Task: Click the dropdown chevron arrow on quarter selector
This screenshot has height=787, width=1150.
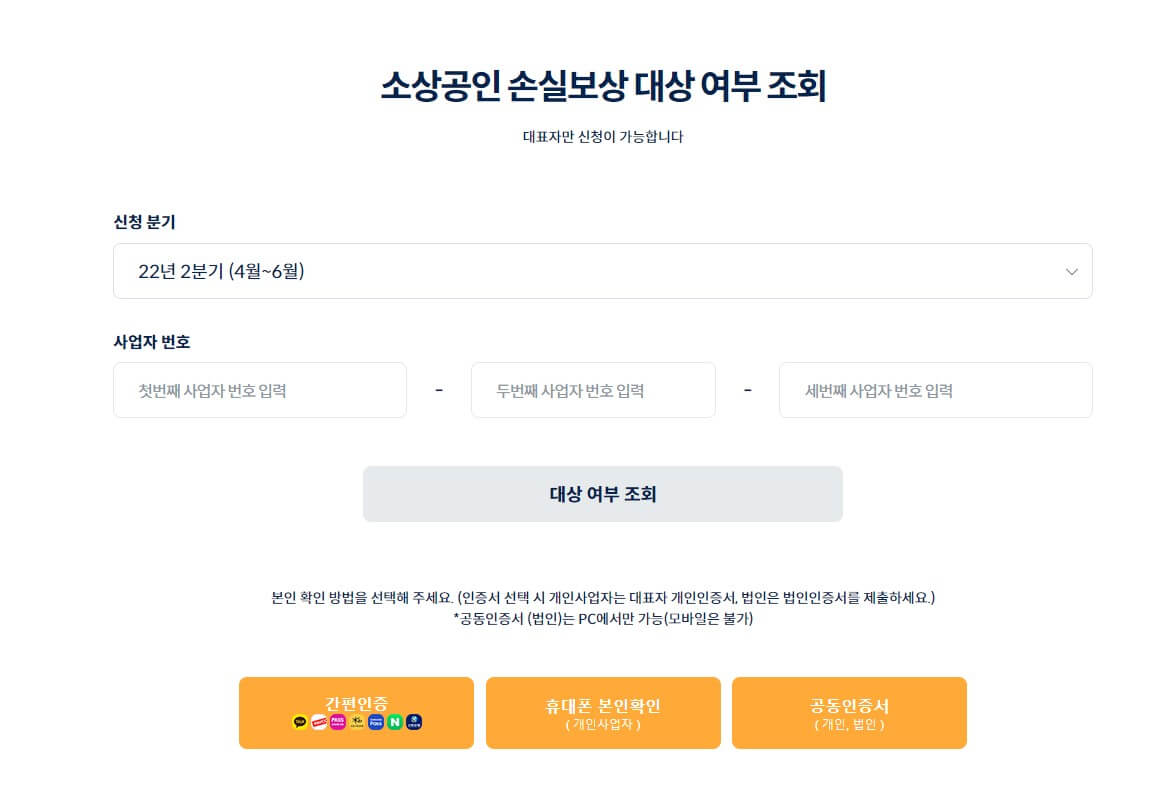Action: tap(1071, 271)
